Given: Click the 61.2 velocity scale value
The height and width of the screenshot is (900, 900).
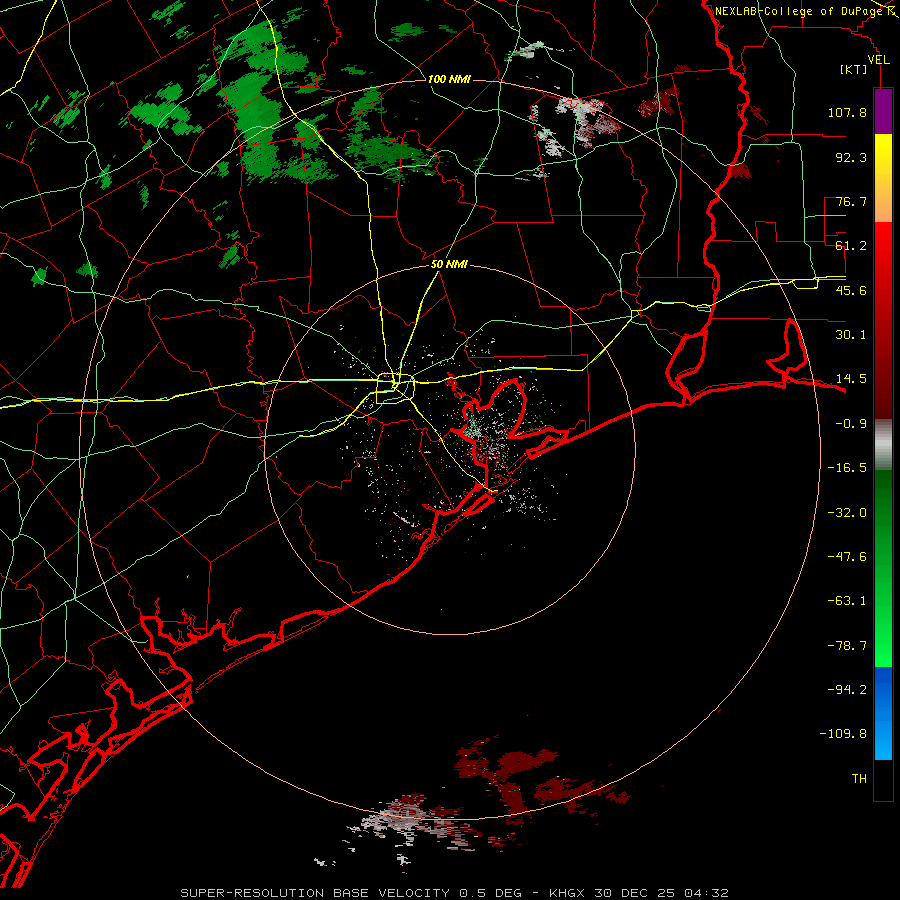Looking at the screenshot, I should pyautogui.click(x=851, y=246).
